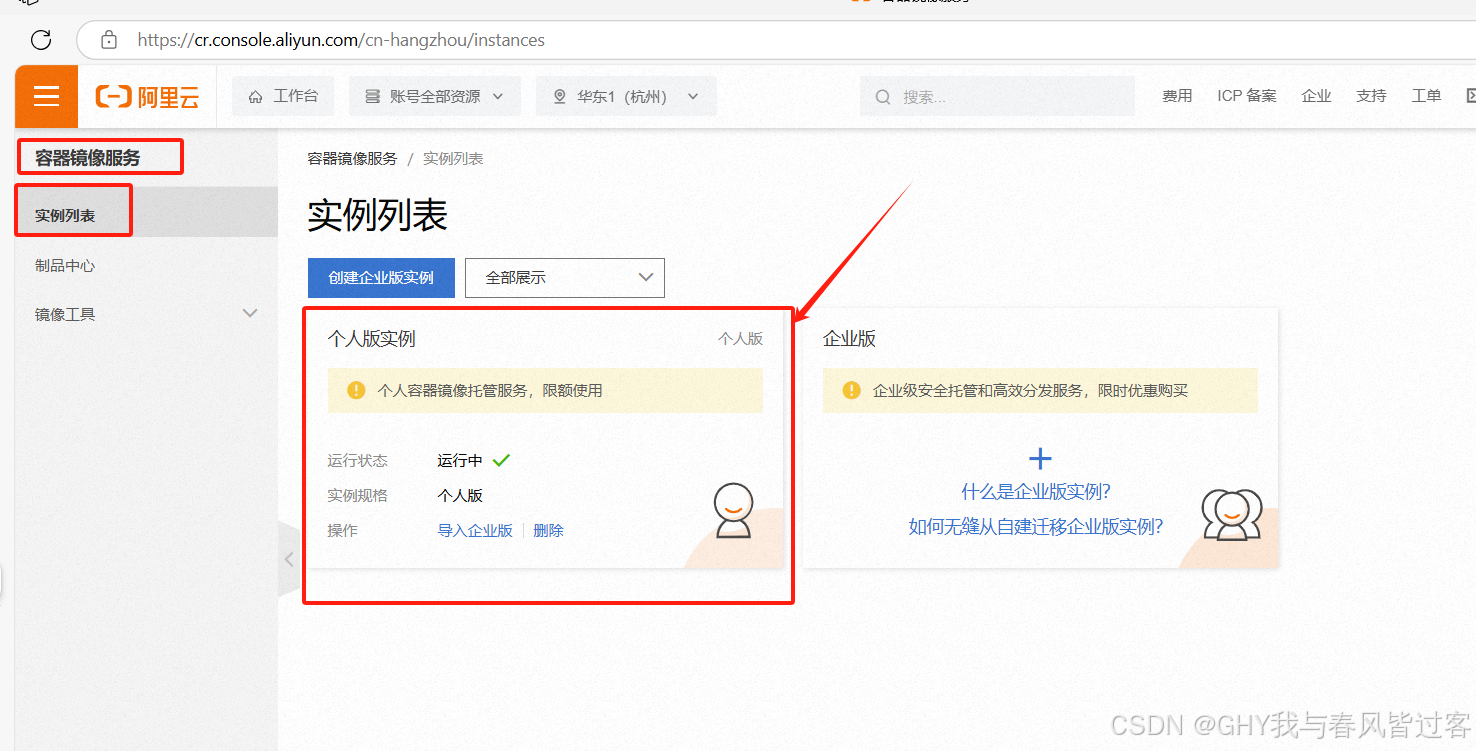Open 企业 top menu

[x=1317, y=96]
